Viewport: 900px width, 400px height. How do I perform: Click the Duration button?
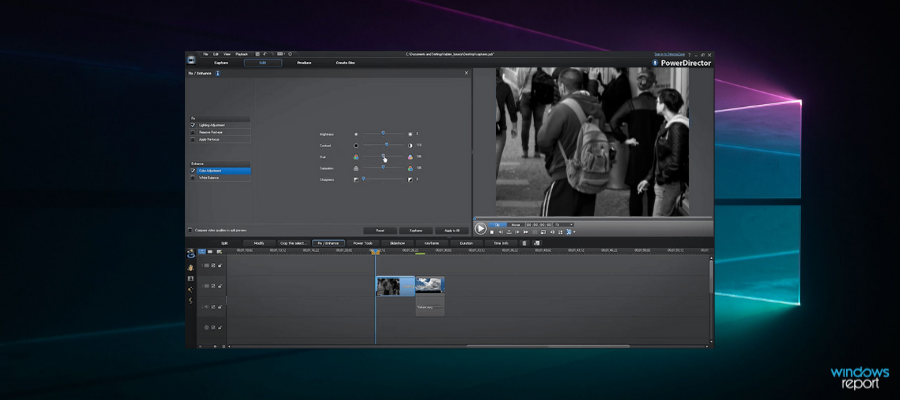coord(466,243)
